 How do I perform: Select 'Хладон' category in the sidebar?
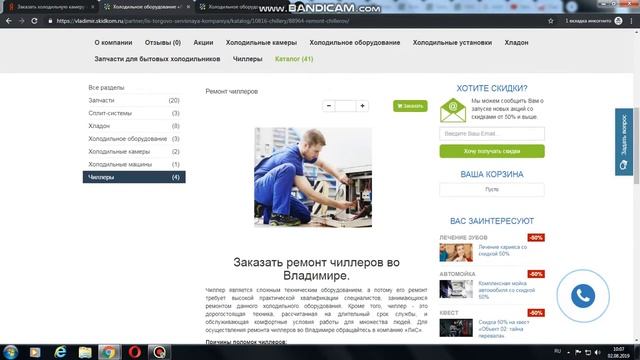(x=134, y=126)
